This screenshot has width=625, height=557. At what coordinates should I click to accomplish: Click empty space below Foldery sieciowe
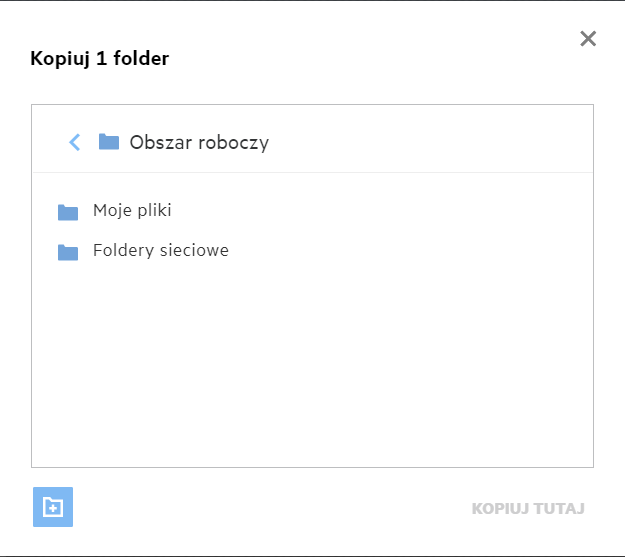[312, 330]
